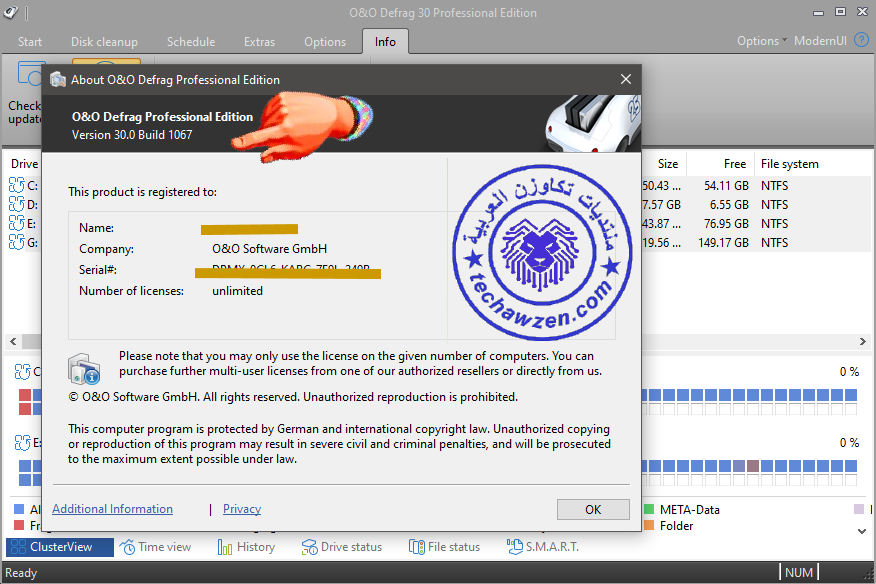Select drive D: in the drive list
Screen dimensions: 876x584
click(x=23, y=205)
